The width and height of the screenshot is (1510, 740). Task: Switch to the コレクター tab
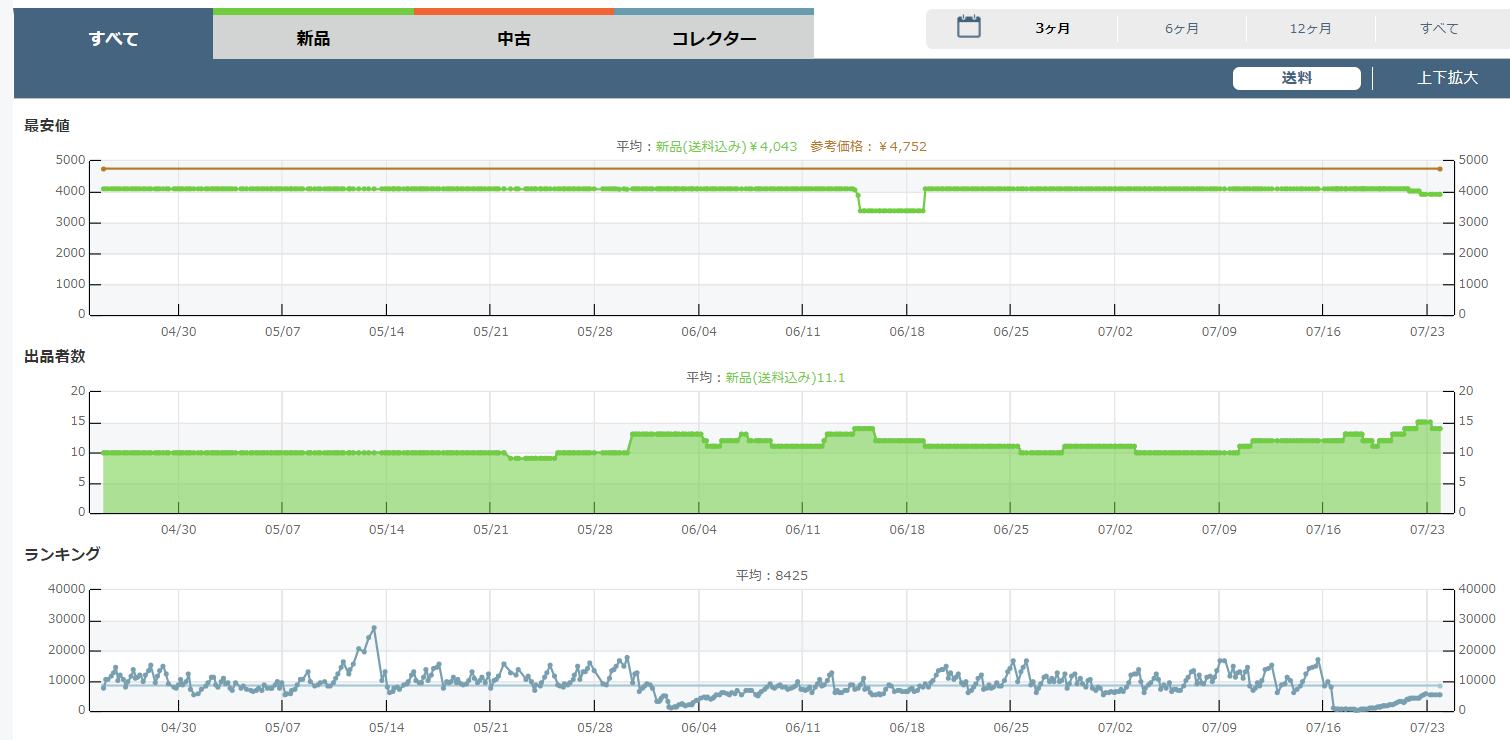[x=713, y=39]
